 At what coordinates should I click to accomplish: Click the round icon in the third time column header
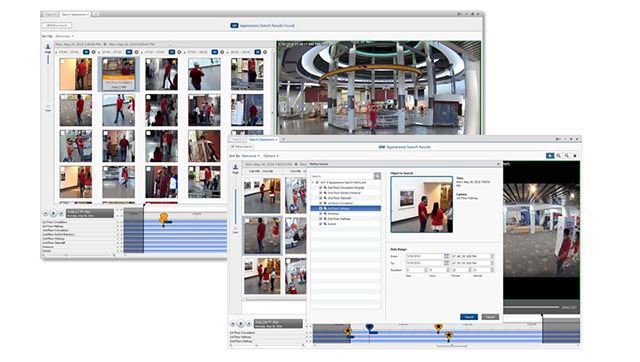(x=179, y=52)
